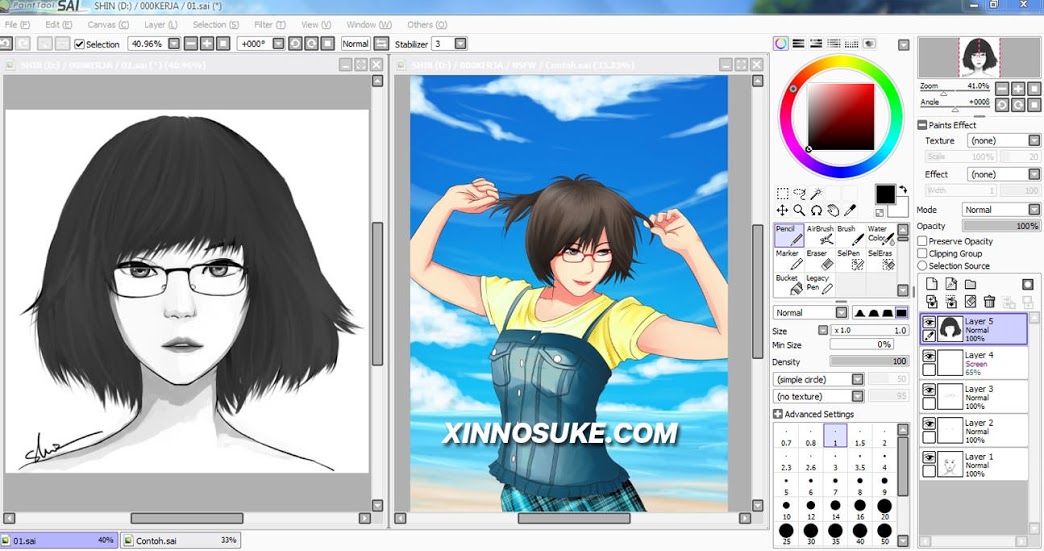Screen dimensions: 1044x551
Task: Delete the selected layer with trash icon
Action: coord(989,301)
